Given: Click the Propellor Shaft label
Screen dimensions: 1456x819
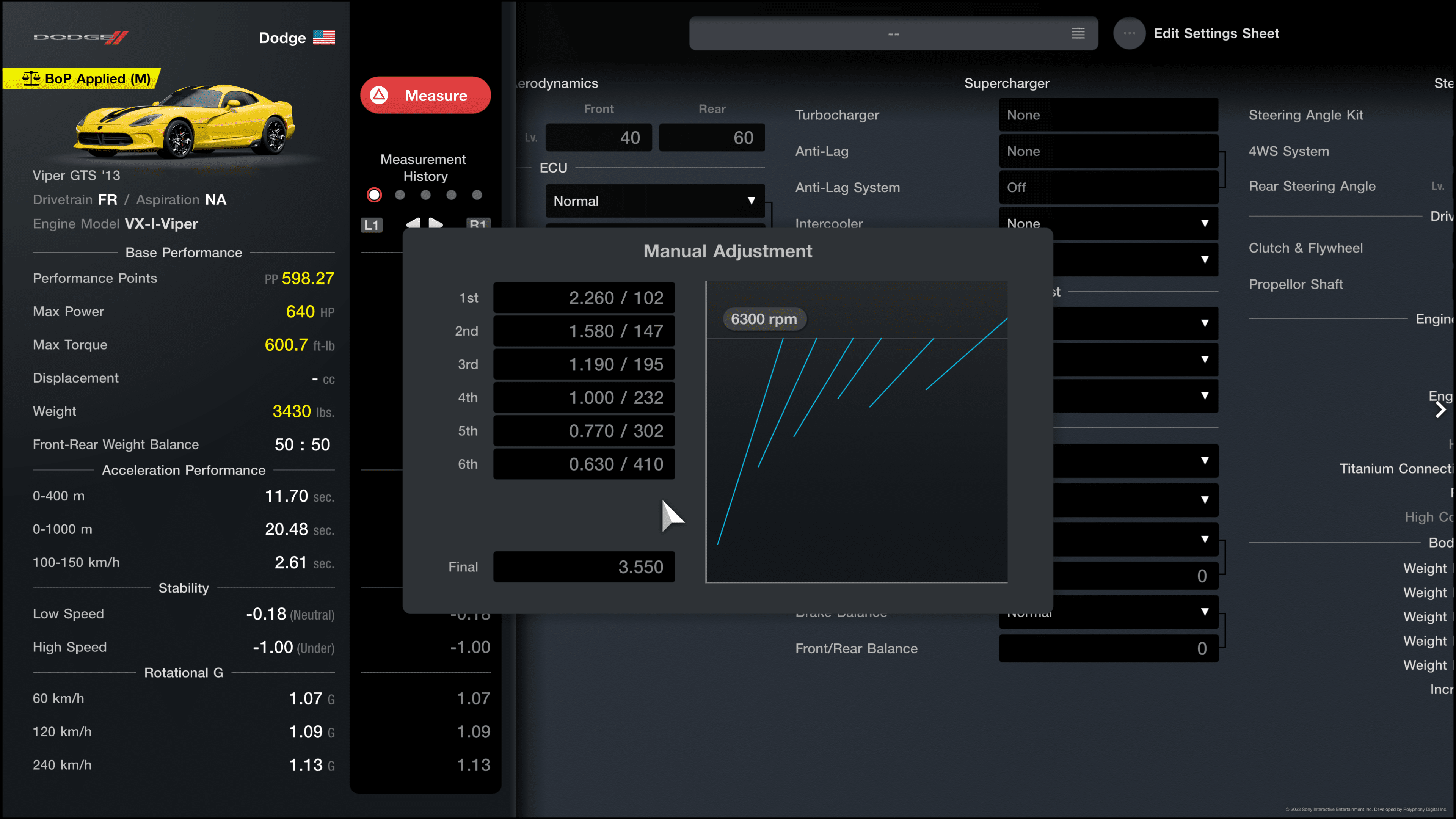Looking at the screenshot, I should click(x=1296, y=284).
